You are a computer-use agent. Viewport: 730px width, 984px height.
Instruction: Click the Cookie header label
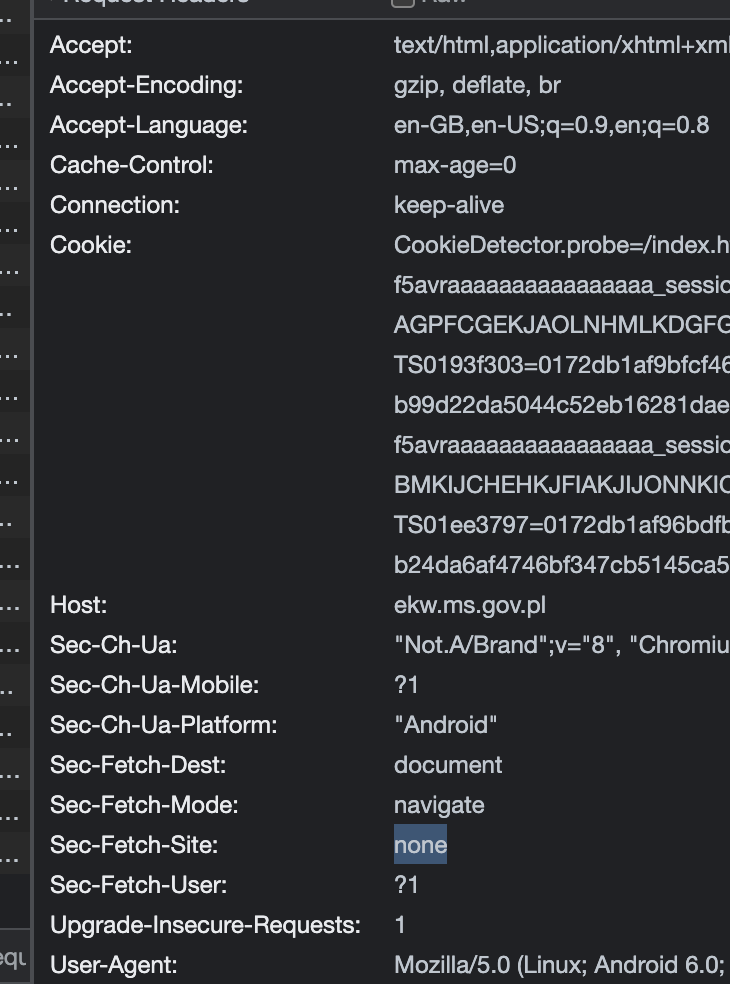click(91, 245)
